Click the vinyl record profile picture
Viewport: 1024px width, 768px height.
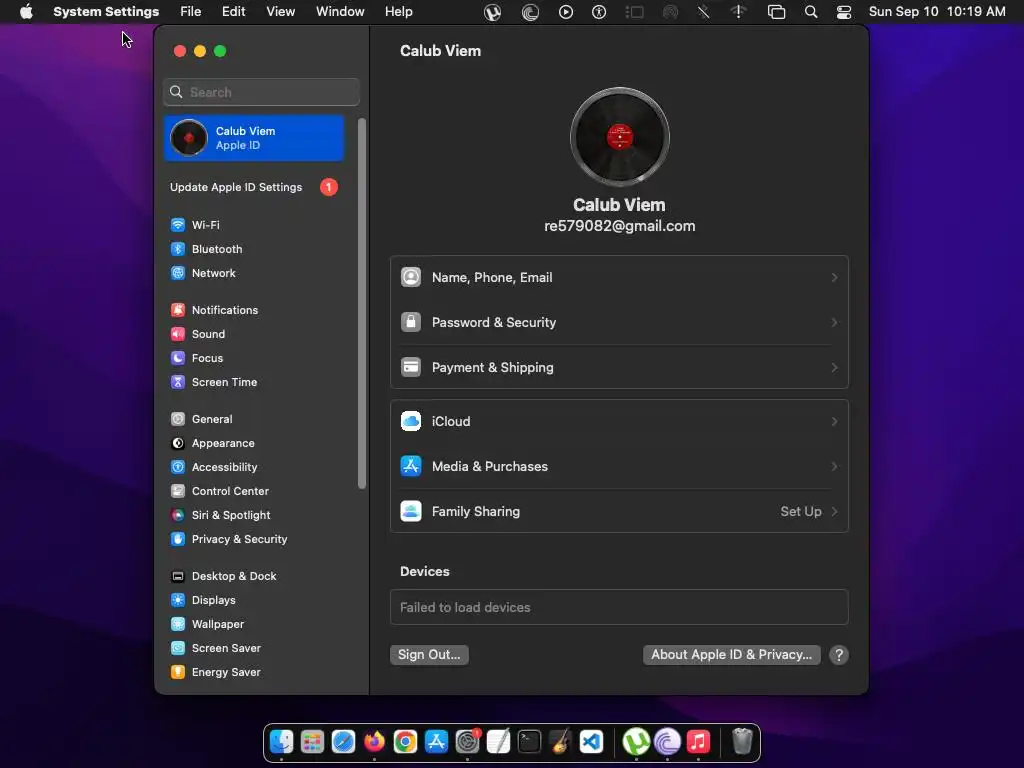pos(619,137)
